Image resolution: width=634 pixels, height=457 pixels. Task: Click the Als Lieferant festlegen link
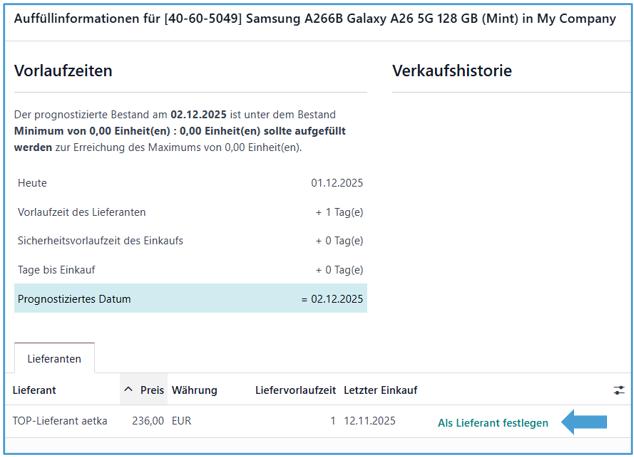click(x=493, y=423)
